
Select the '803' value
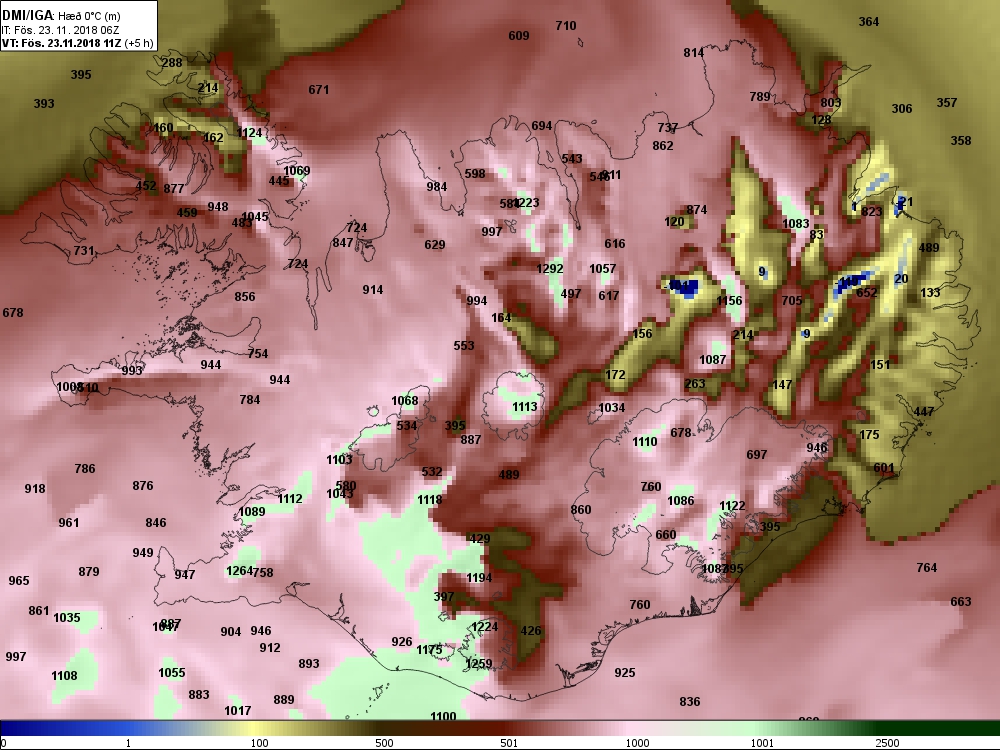coord(830,103)
